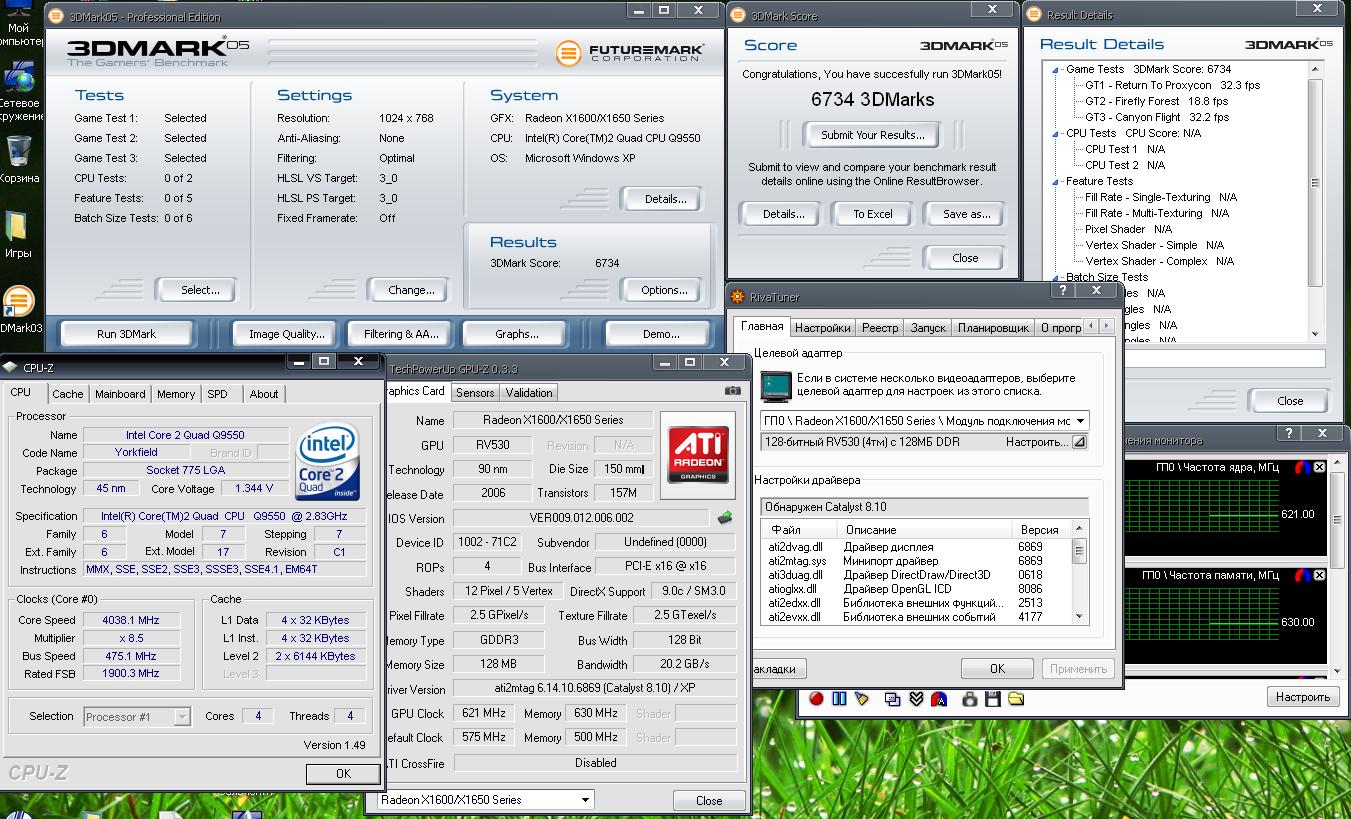Click the Submit Your Results button
Screen dimensions: 1351x819
[872, 135]
